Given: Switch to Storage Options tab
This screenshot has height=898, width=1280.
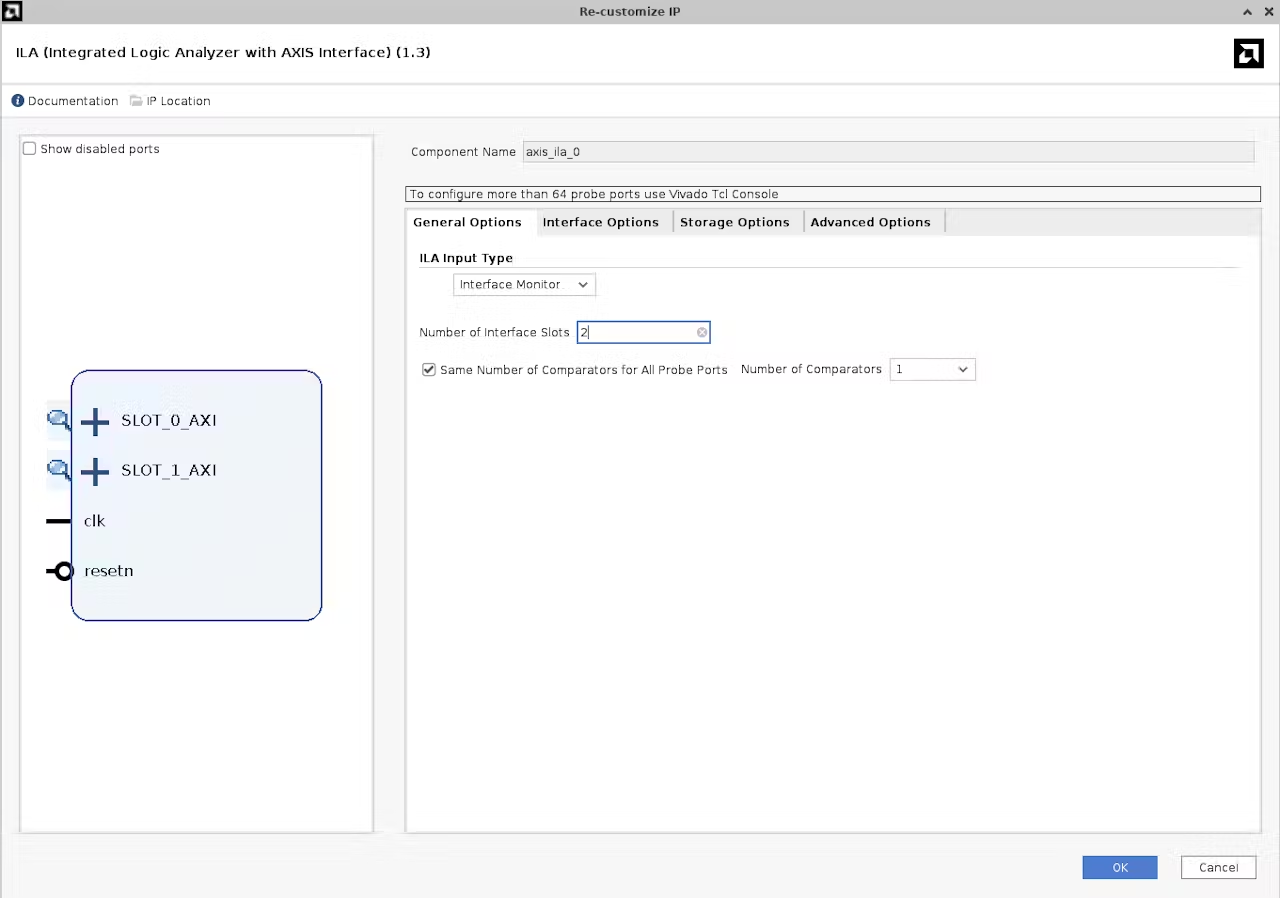Looking at the screenshot, I should pyautogui.click(x=735, y=222).
